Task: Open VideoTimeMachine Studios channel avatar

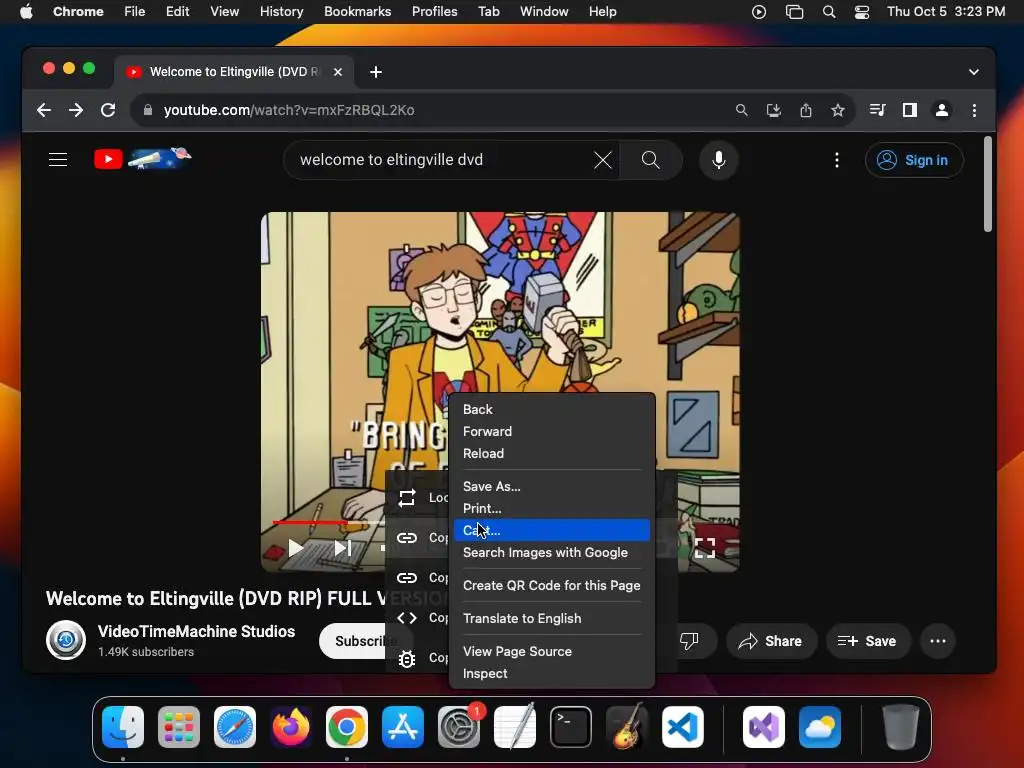Action: coord(66,640)
